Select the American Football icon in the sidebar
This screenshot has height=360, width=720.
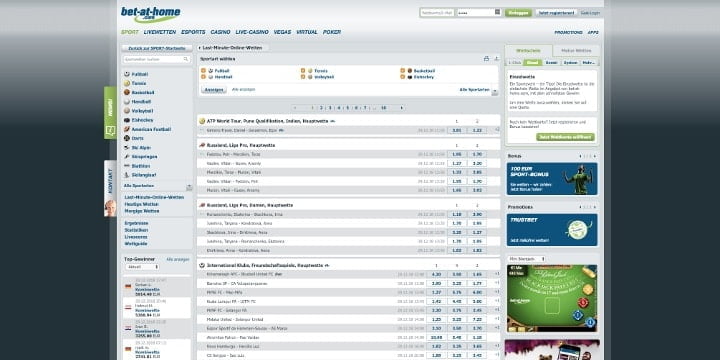click(127, 129)
